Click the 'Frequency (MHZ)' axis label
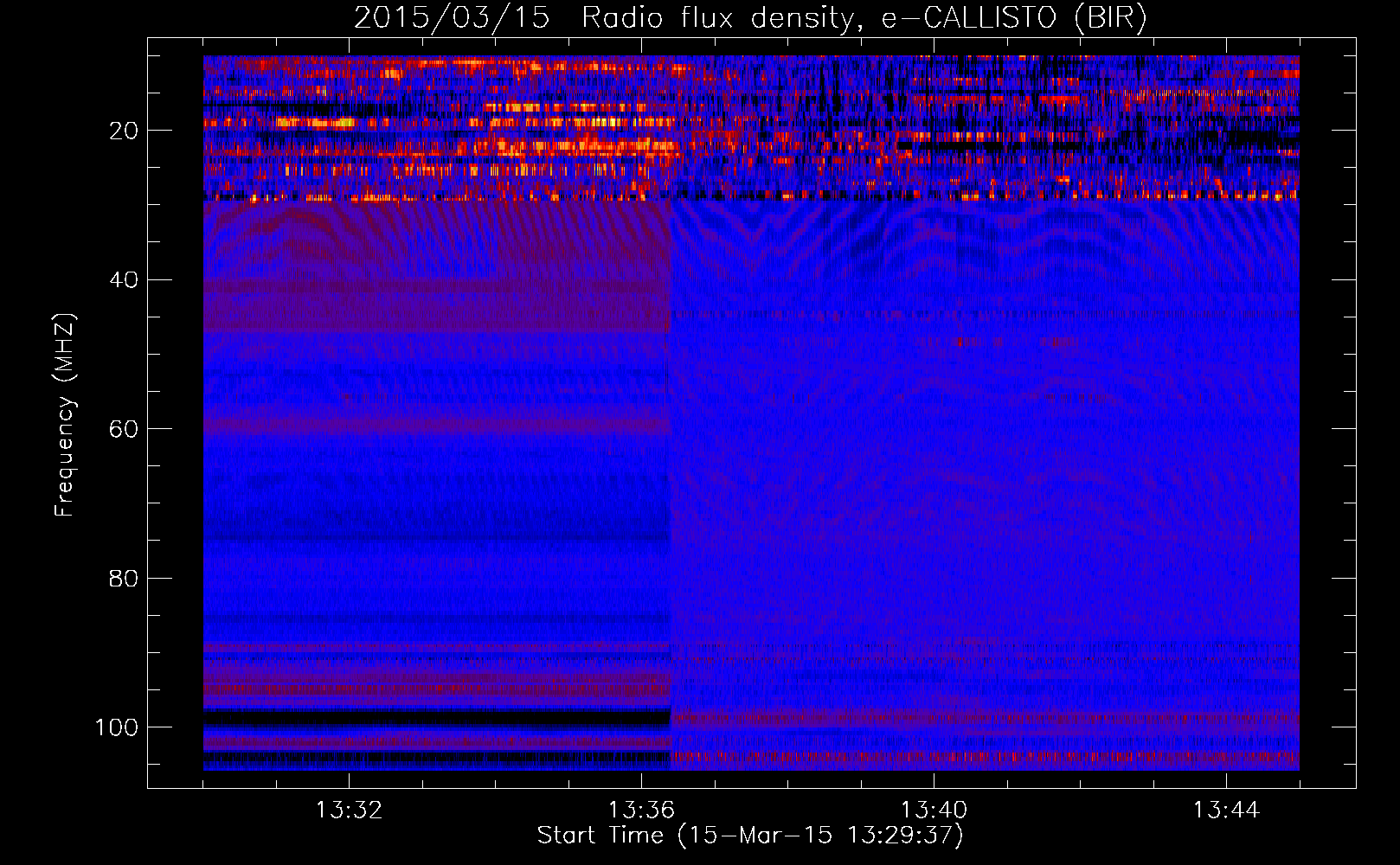Screen dimensions: 1400x865 (65, 415)
